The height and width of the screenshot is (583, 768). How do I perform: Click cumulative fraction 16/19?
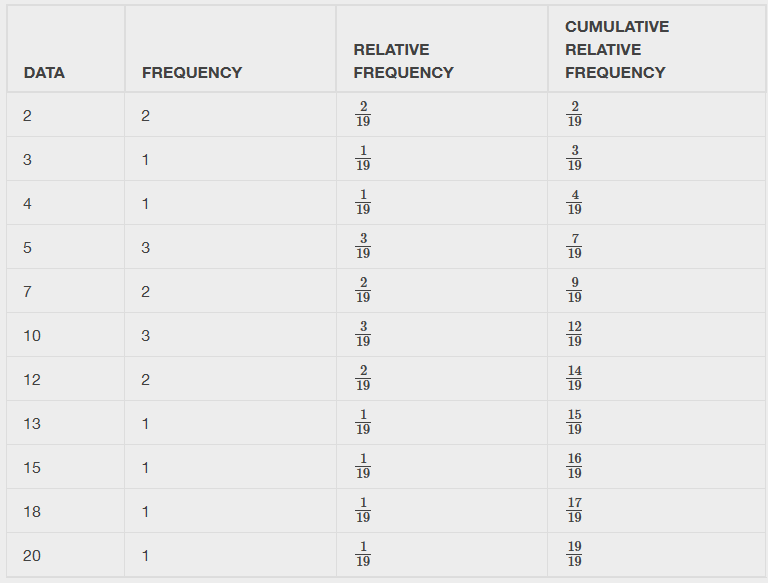pyautogui.click(x=574, y=467)
